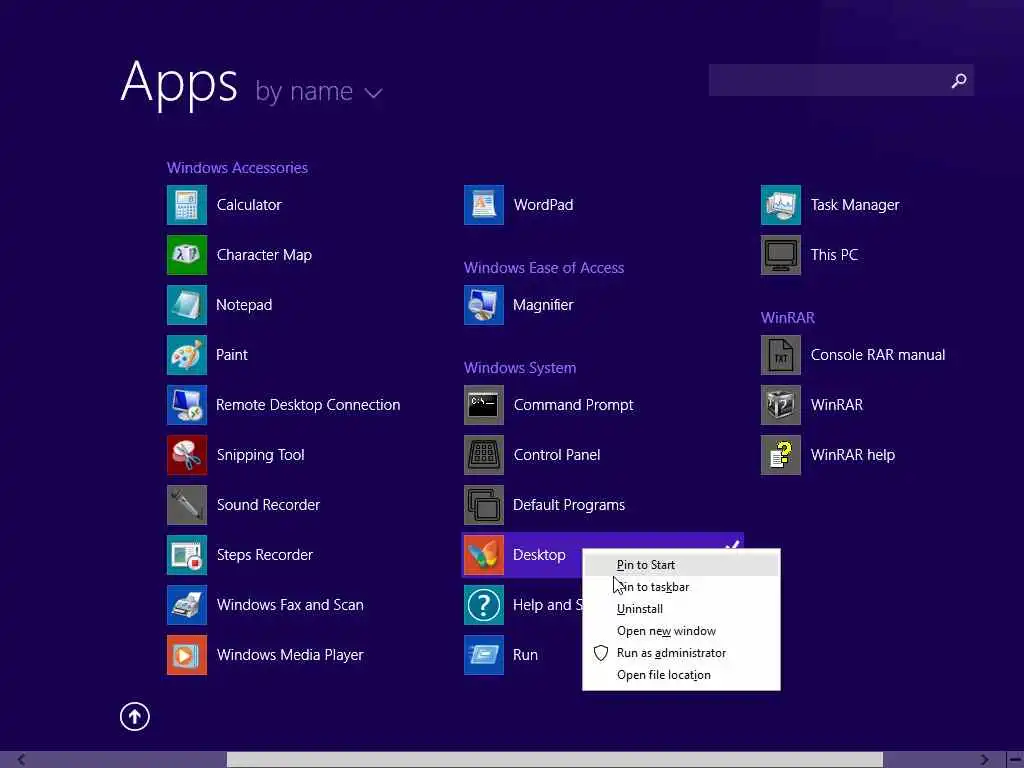Click the 'WinRAR help' label

[853, 455]
